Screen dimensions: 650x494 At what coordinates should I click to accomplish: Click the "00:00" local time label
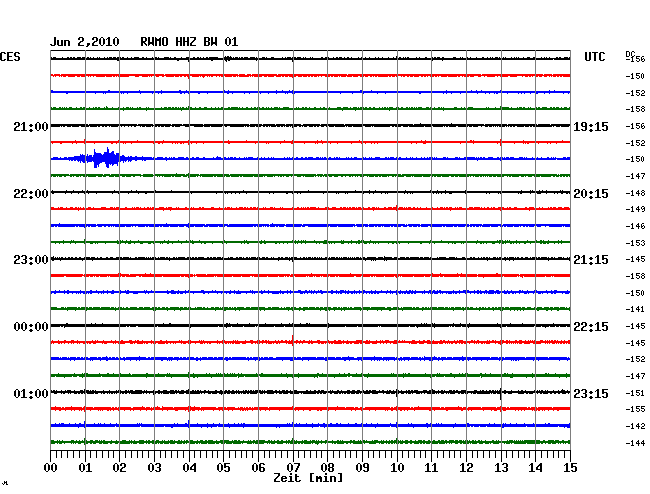point(31,327)
